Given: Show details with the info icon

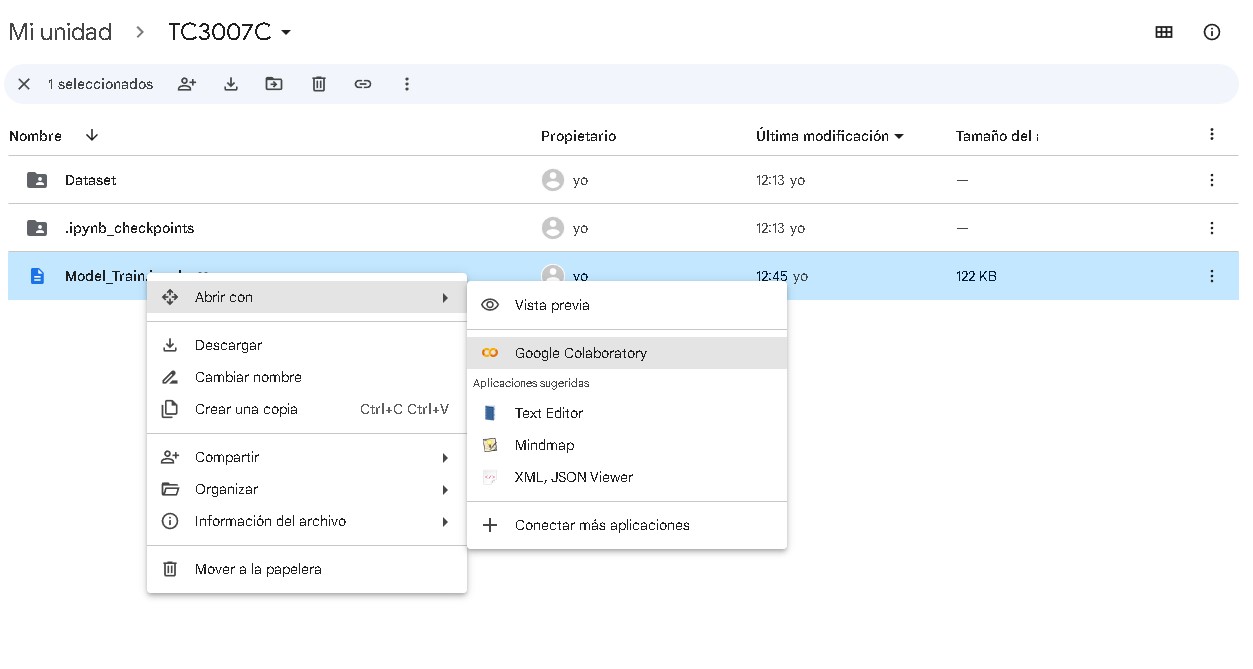Looking at the screenshot, I should tap(1212, 32).
